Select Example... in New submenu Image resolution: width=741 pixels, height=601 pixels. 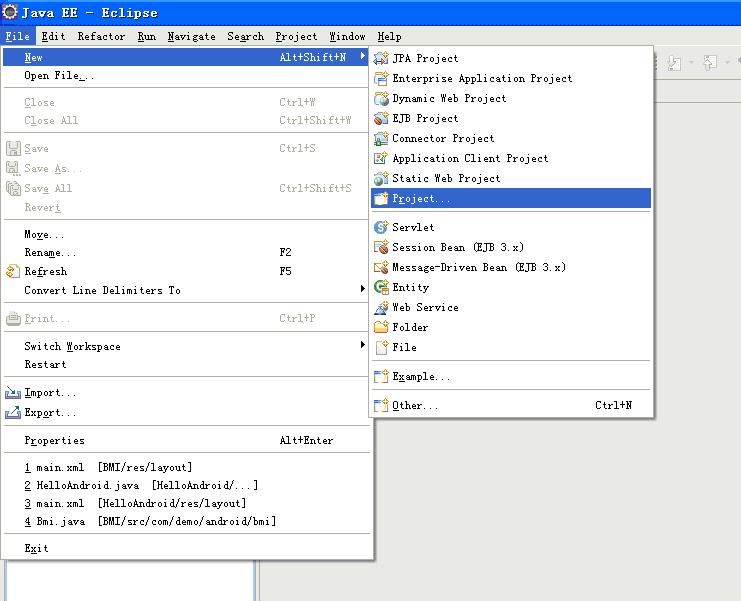511,377
